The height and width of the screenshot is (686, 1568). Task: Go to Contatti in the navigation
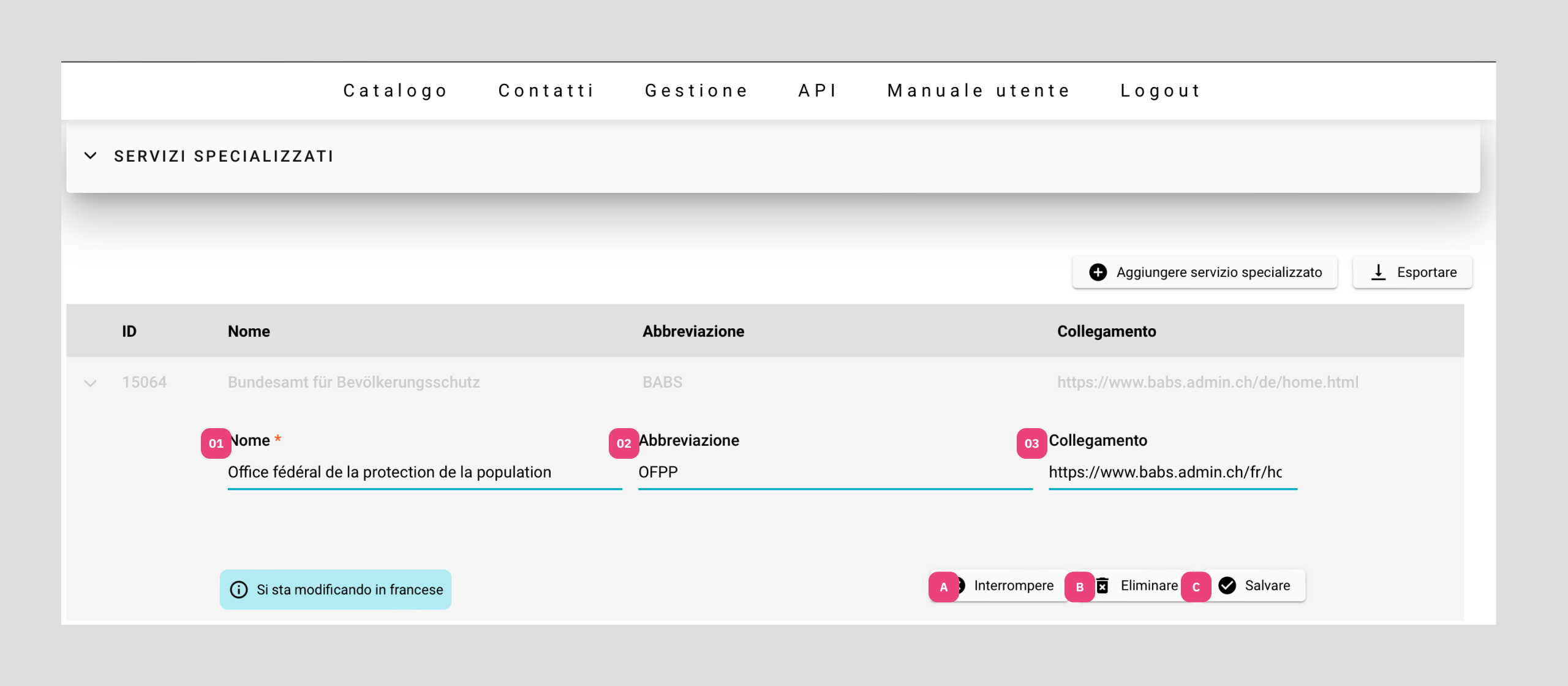(546, 91)
